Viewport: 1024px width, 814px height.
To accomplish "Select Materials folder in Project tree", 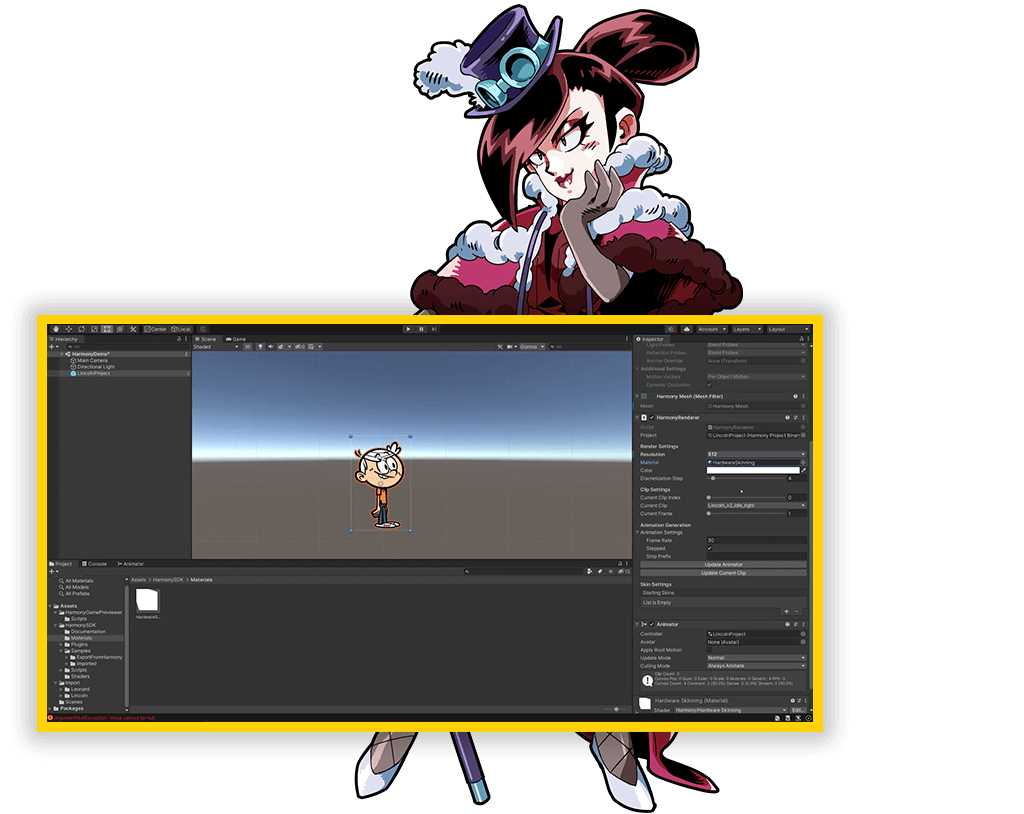I will tap(82, 638).
